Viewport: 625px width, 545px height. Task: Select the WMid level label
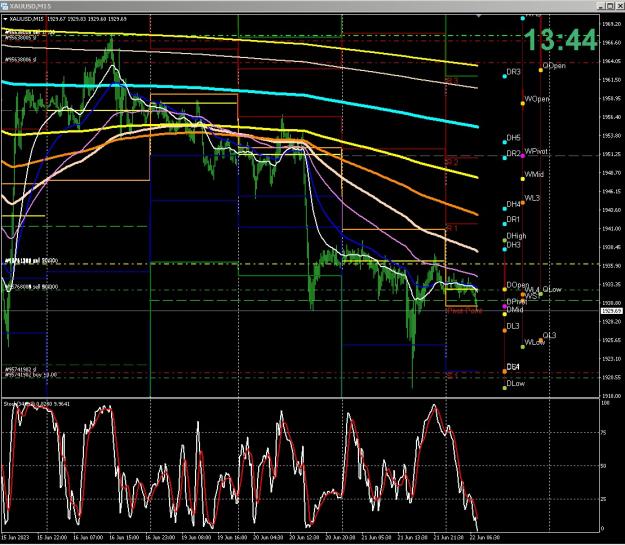click(534, 174)
